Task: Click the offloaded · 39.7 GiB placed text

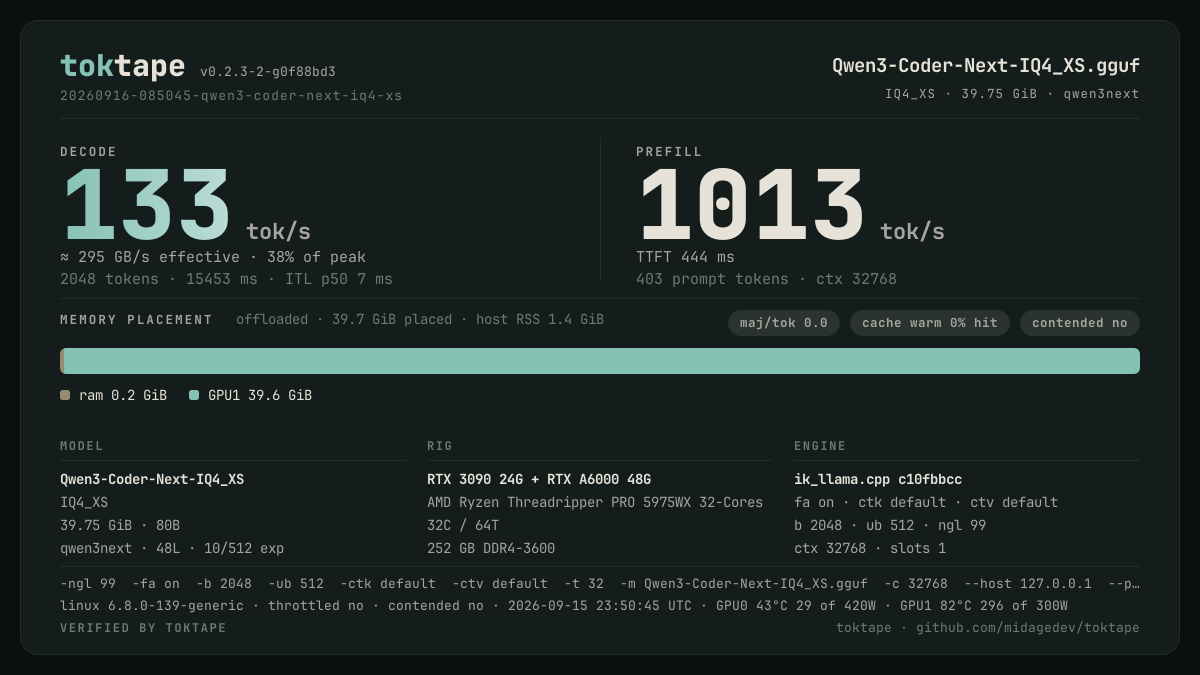Action: [x=420, y=320]
